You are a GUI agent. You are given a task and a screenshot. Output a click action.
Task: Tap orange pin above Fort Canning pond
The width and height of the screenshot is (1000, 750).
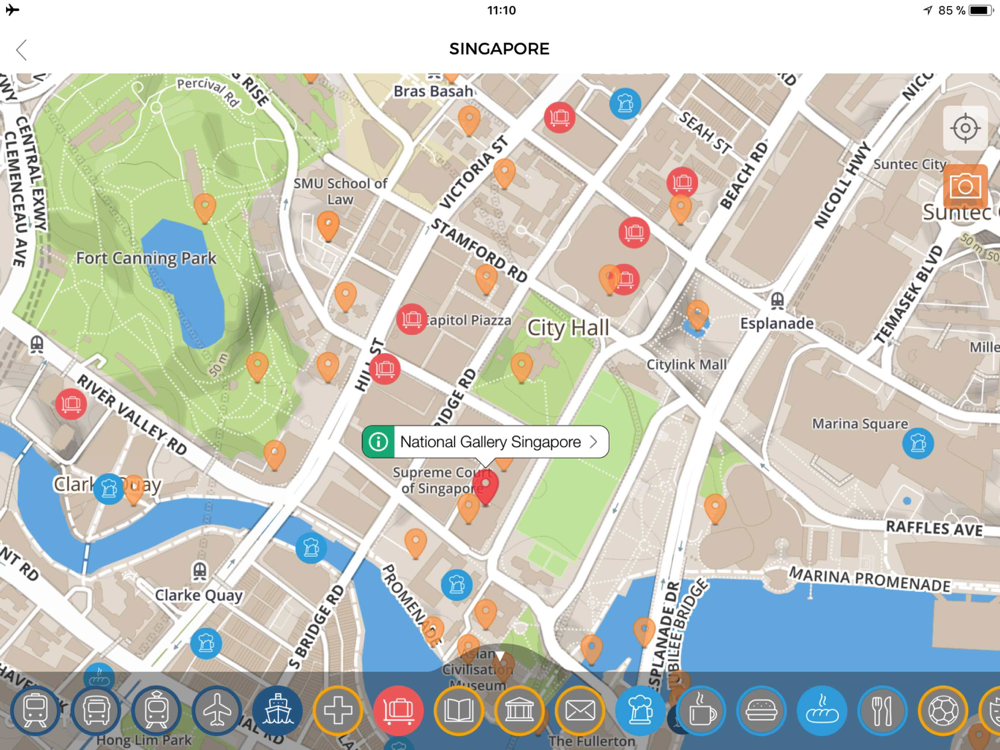pyautogui.click(x=205, y=207)
